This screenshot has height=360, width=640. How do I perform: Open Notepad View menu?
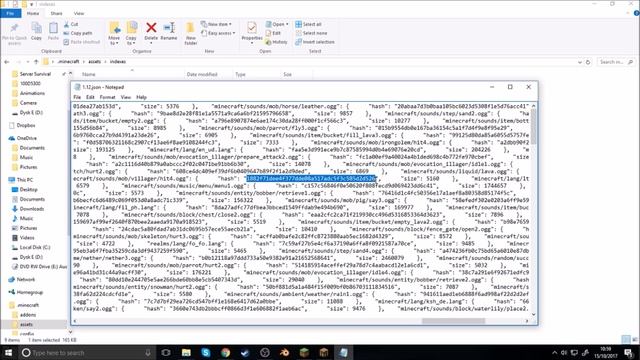pyautogui.click(x=126, y=97)
